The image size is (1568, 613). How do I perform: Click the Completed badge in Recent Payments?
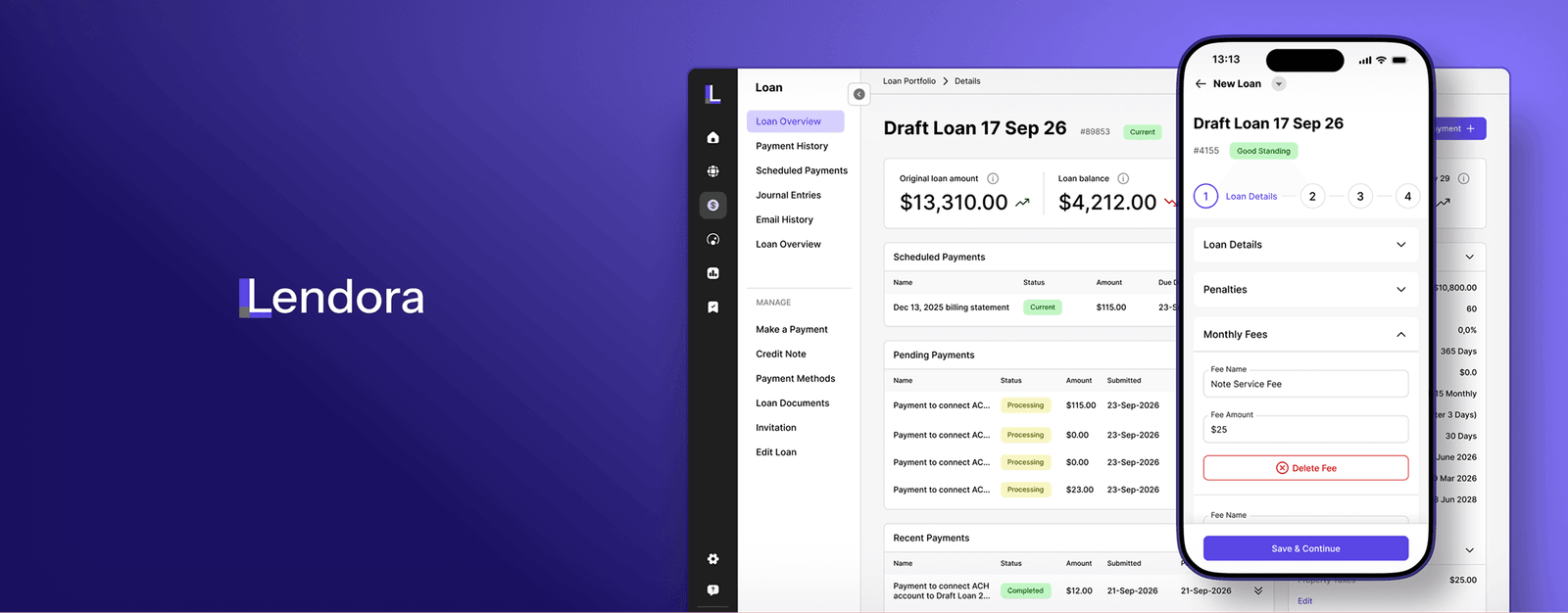click(x=1025, y=590)
